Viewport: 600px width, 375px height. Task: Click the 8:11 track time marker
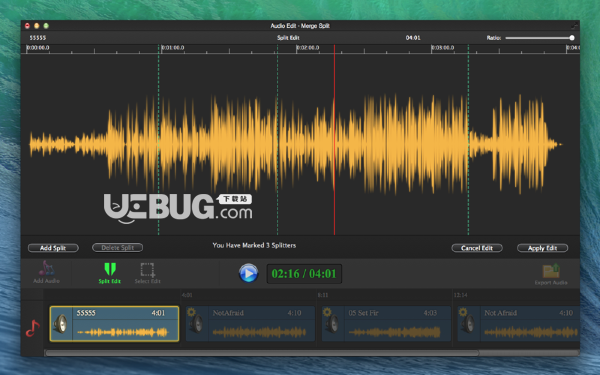point(323,295)
